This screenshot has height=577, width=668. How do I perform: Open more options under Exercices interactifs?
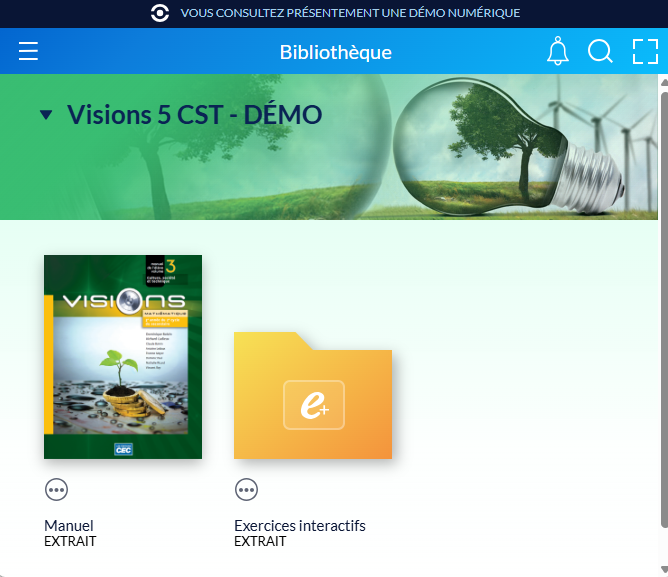246,489
